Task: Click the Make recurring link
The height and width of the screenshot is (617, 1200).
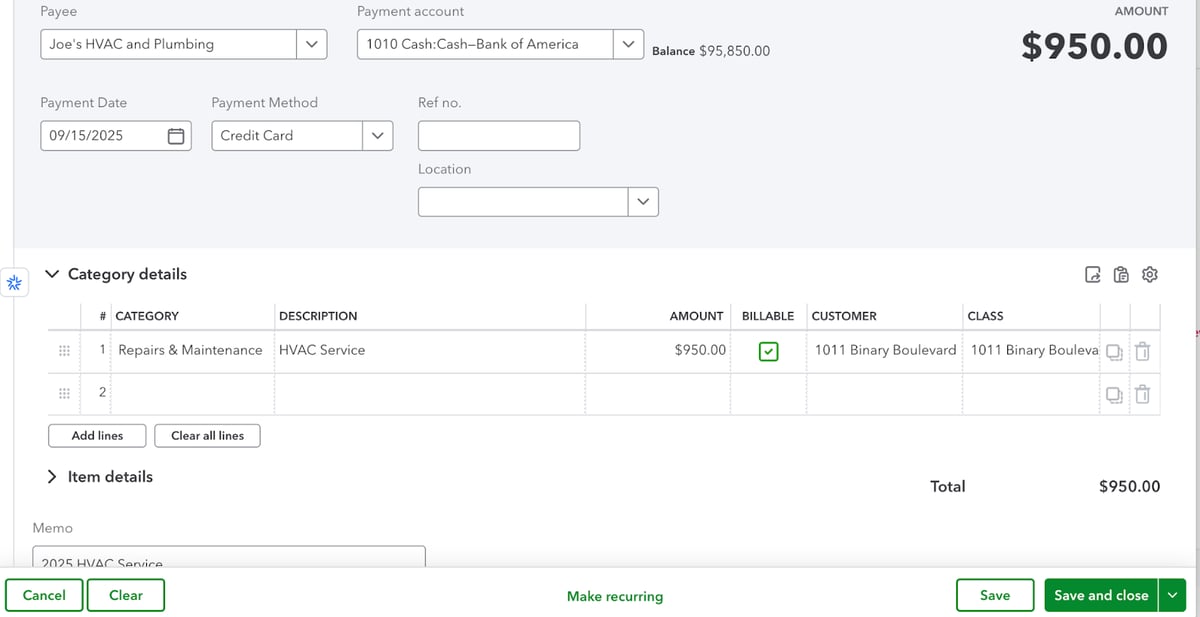Action: tap(614, 596)
